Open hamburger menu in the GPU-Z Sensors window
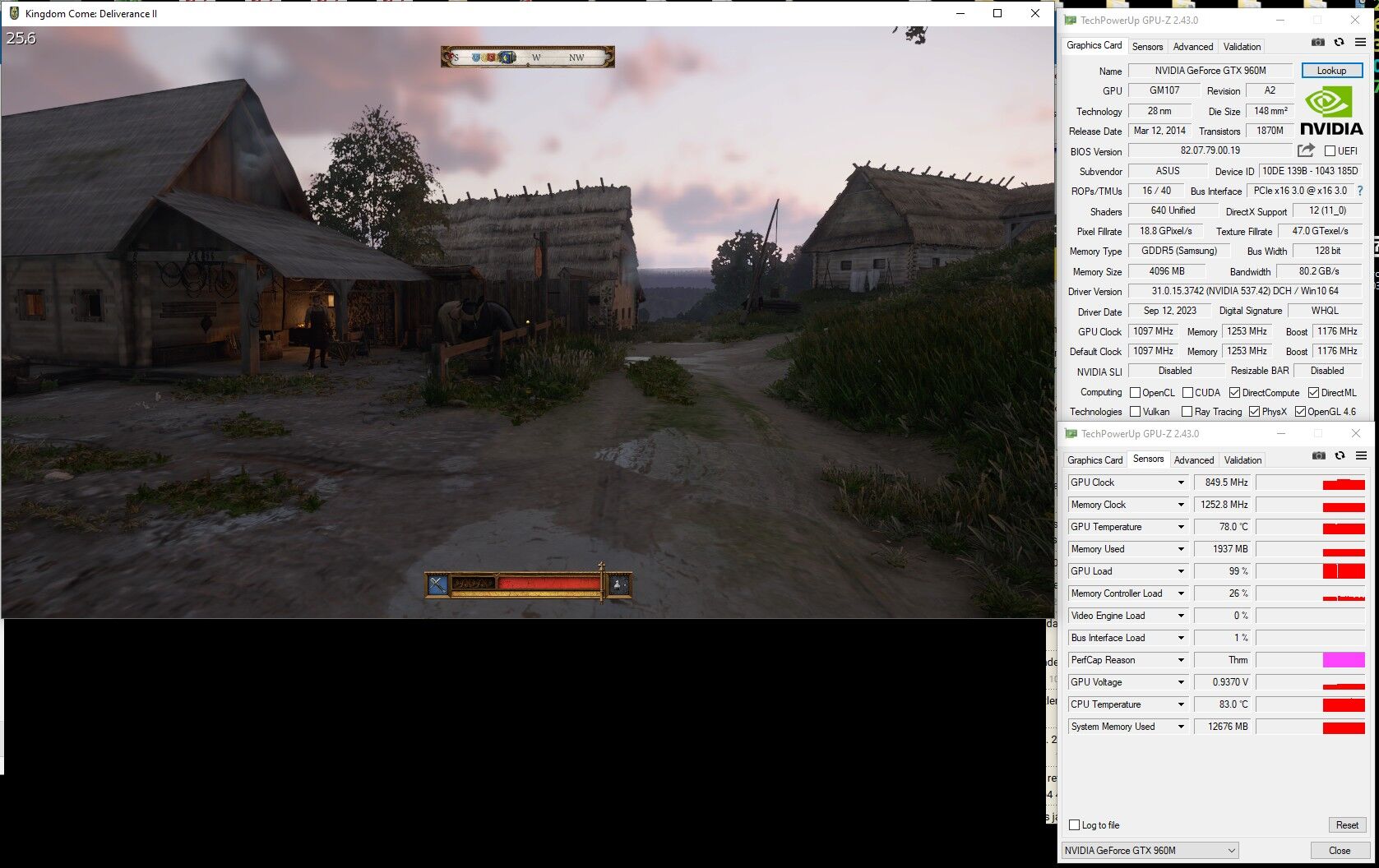This screenshot has width=1379, height=868. (x=1362, y=456)
